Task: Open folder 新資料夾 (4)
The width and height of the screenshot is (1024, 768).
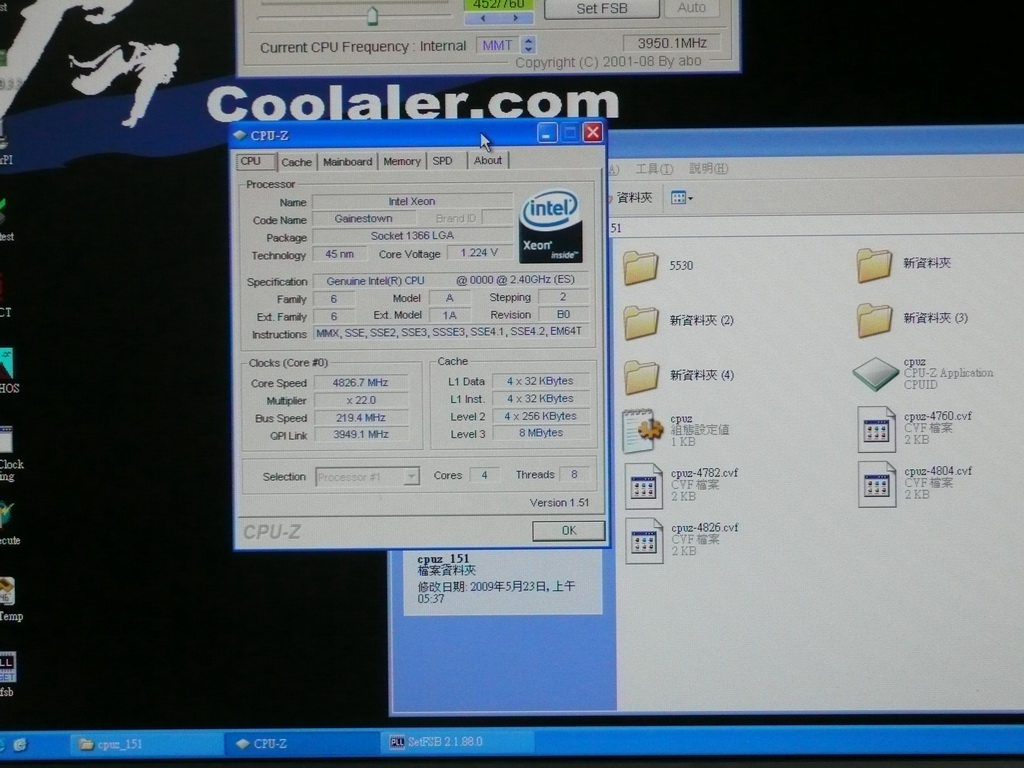Action: tap(679, 376)
